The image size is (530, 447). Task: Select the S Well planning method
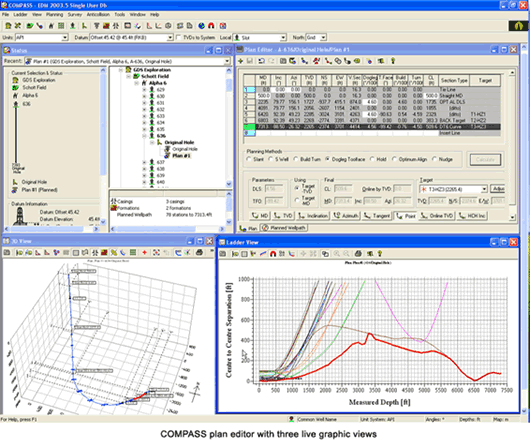coord(270,159)
